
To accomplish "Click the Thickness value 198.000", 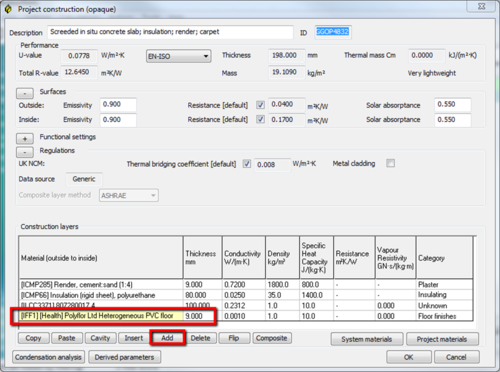I will click(286, 56).
